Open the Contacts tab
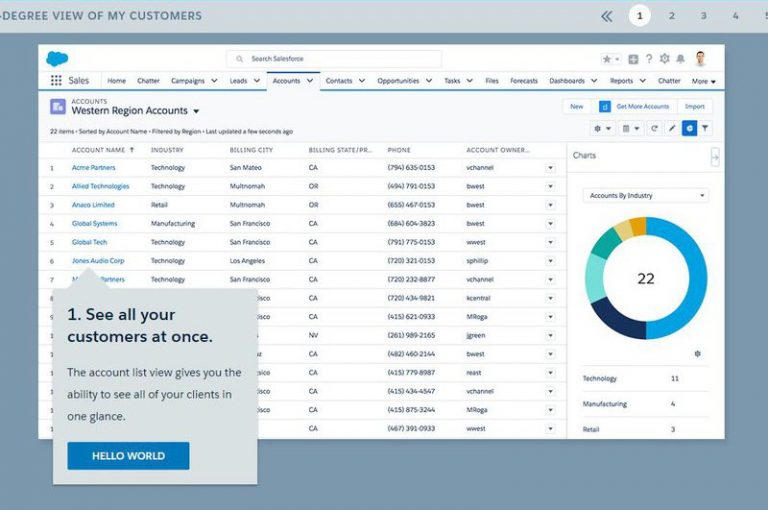 point(339,81)
